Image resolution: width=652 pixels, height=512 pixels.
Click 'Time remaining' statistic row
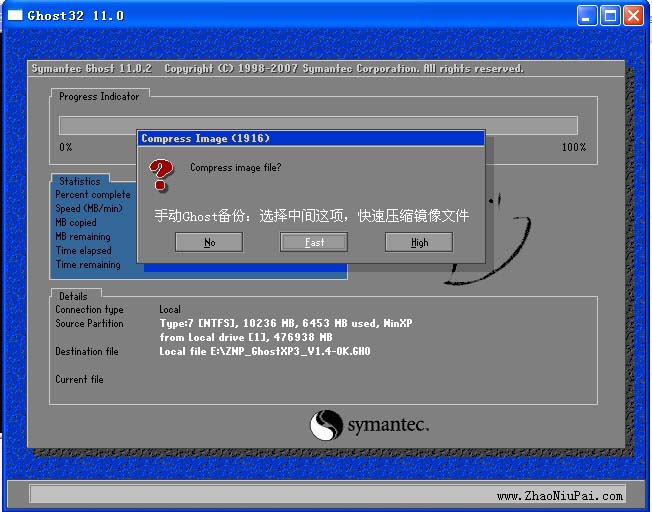coord(88,265)
